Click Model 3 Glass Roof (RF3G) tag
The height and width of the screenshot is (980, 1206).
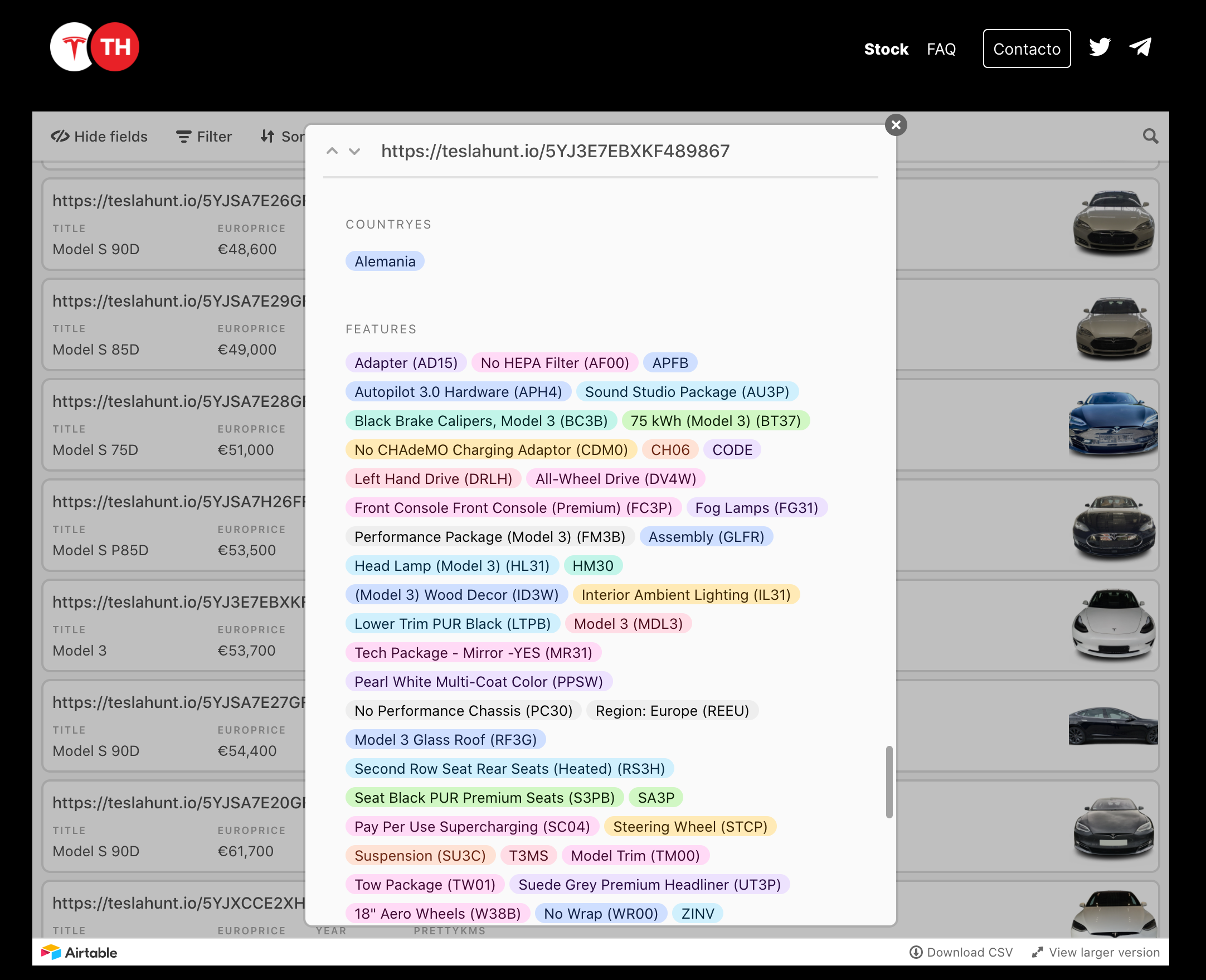click(445, 740)
